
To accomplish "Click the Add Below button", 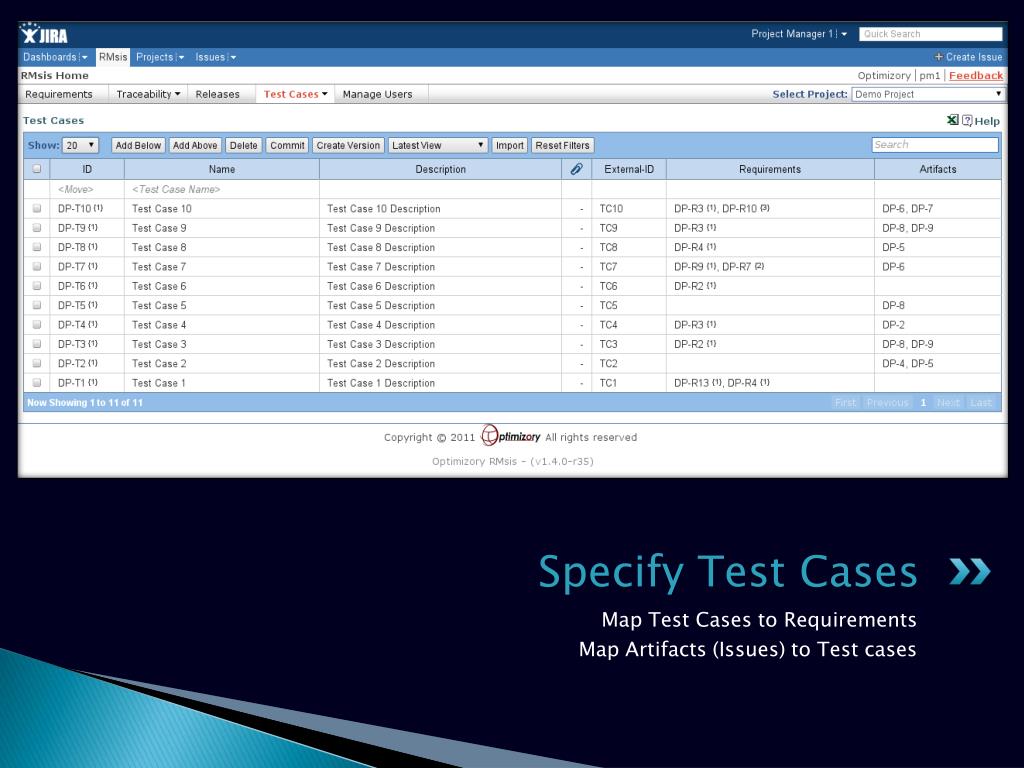I will pyautogui.click(x=138, y=146).
